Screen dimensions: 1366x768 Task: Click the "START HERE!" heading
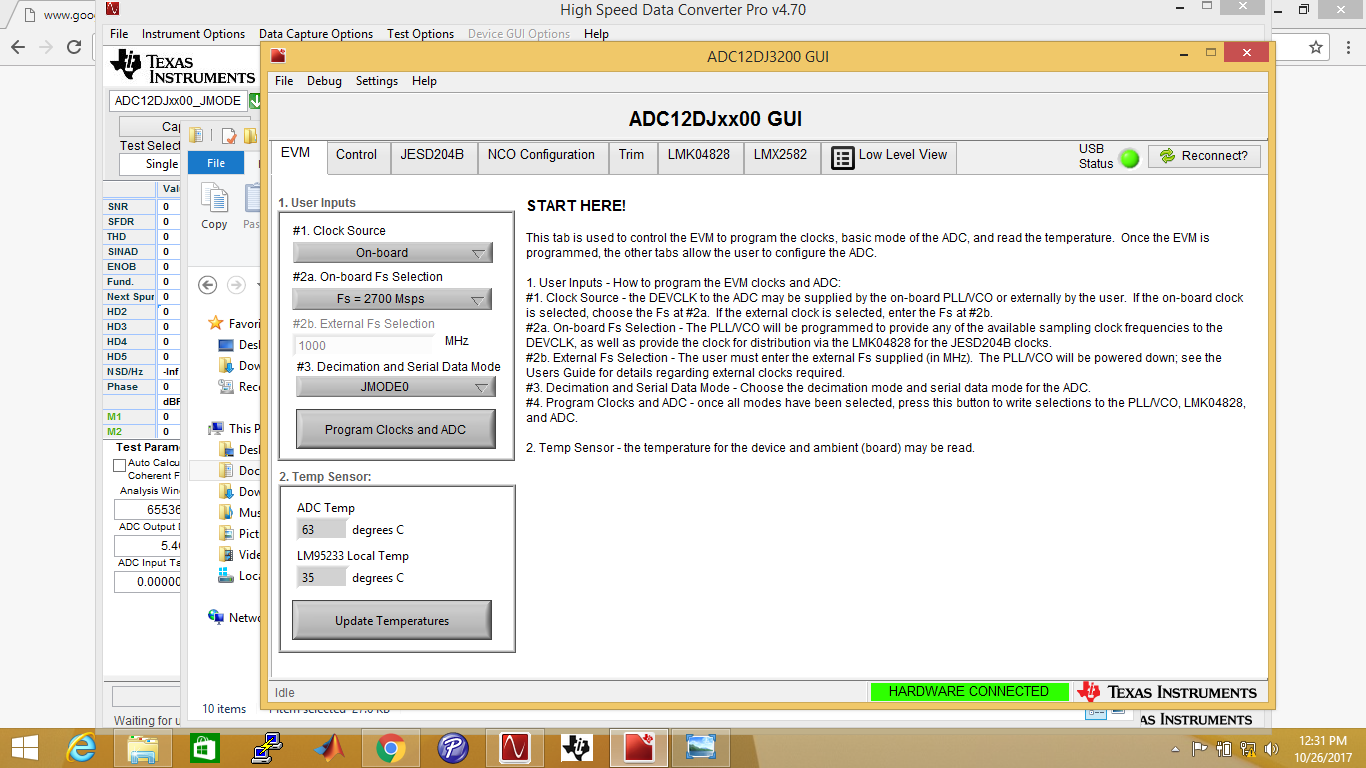[x=576, y=206]
